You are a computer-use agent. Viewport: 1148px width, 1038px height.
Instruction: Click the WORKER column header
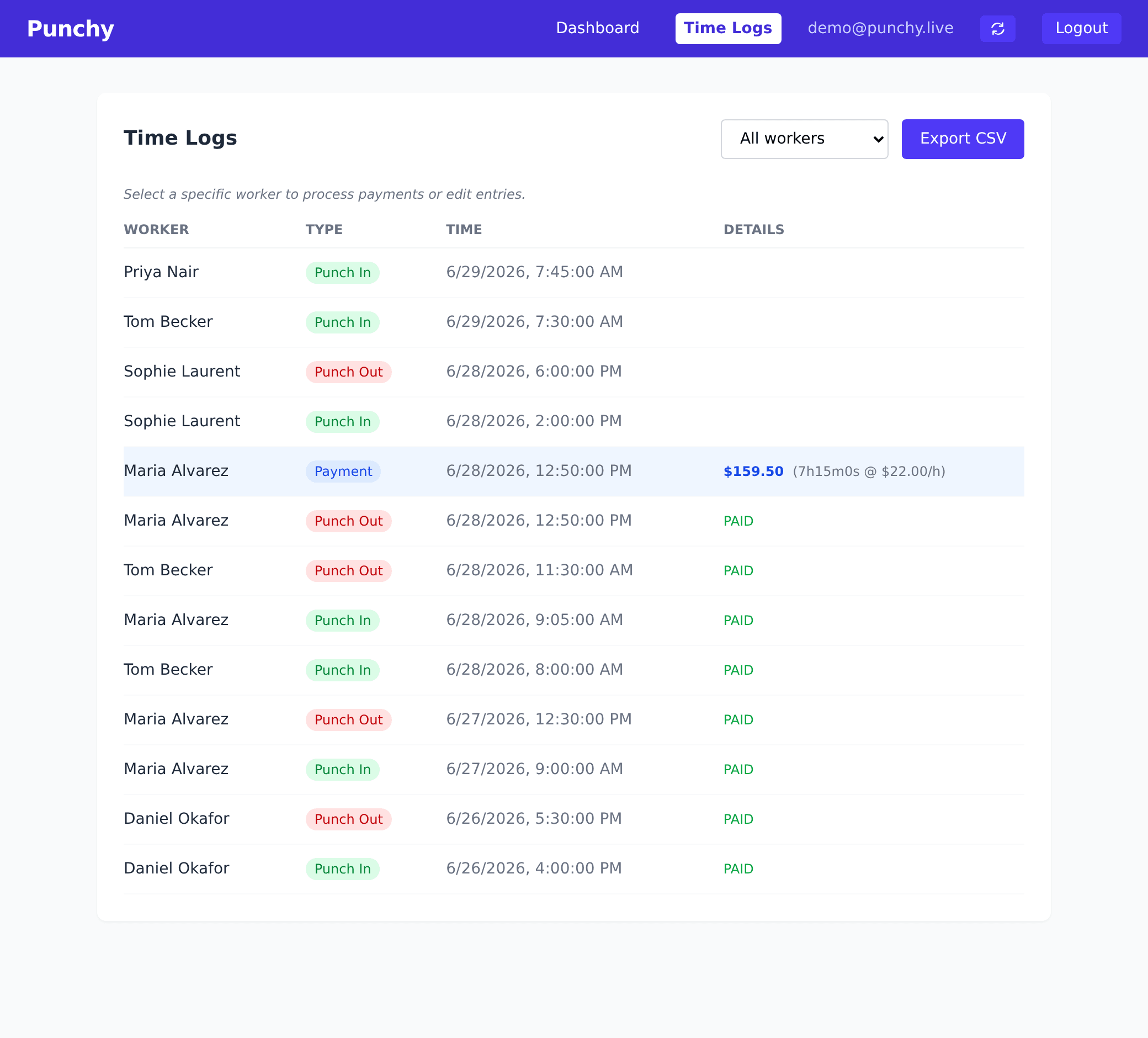(156, 230)
